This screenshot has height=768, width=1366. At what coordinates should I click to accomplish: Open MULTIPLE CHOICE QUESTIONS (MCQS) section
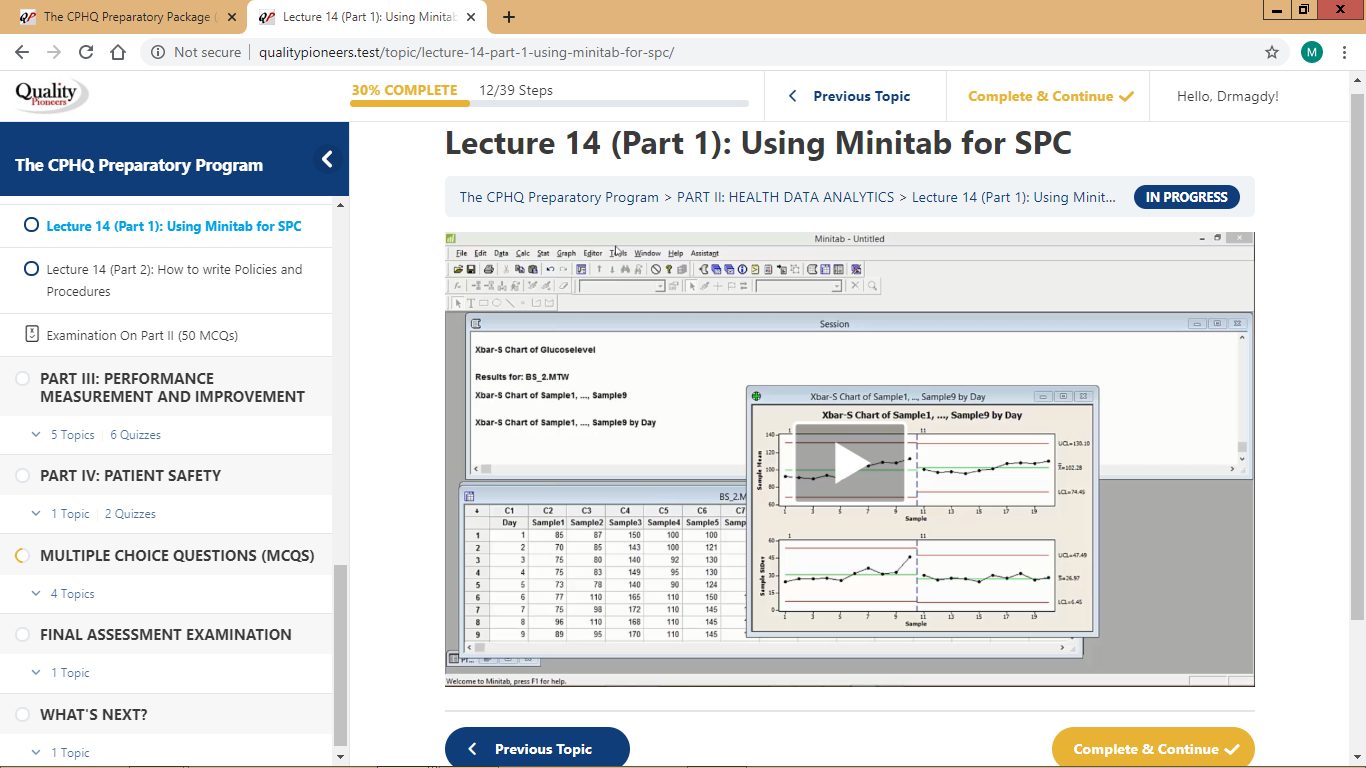[x=177, y=555]
